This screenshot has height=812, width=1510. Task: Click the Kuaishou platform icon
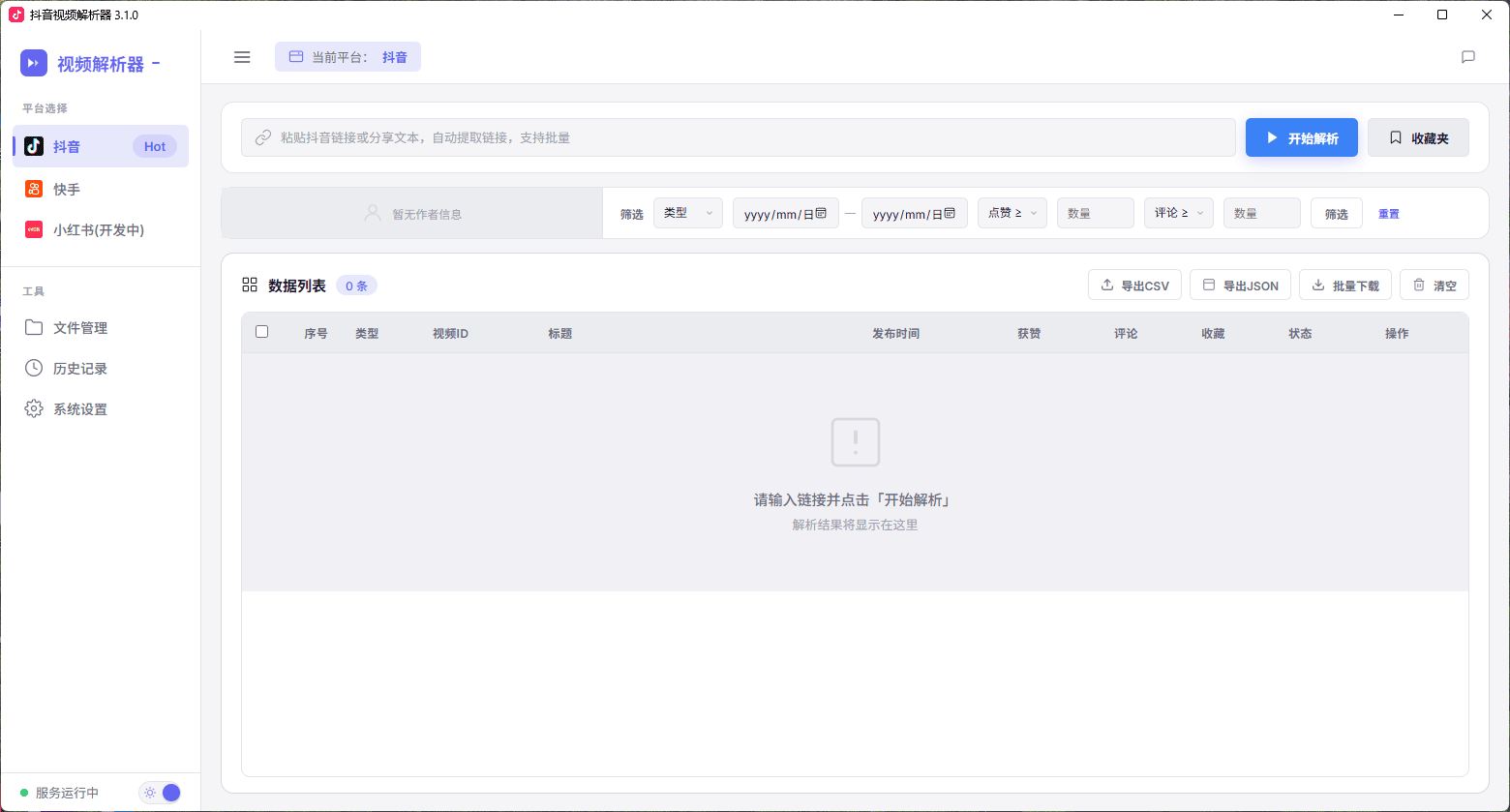coord(34,189)
